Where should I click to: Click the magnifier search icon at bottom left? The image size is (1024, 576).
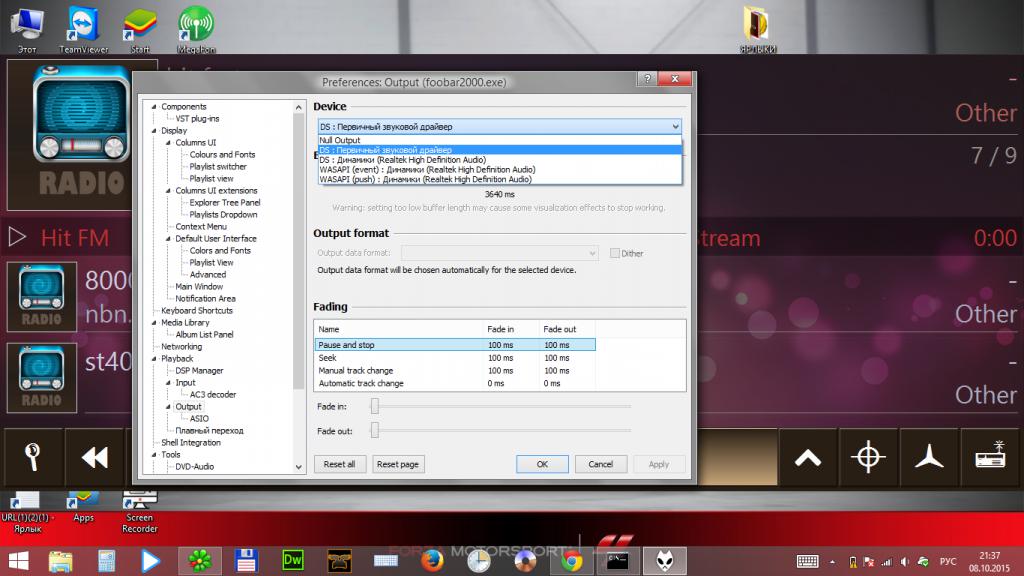[x=33, y=458]
